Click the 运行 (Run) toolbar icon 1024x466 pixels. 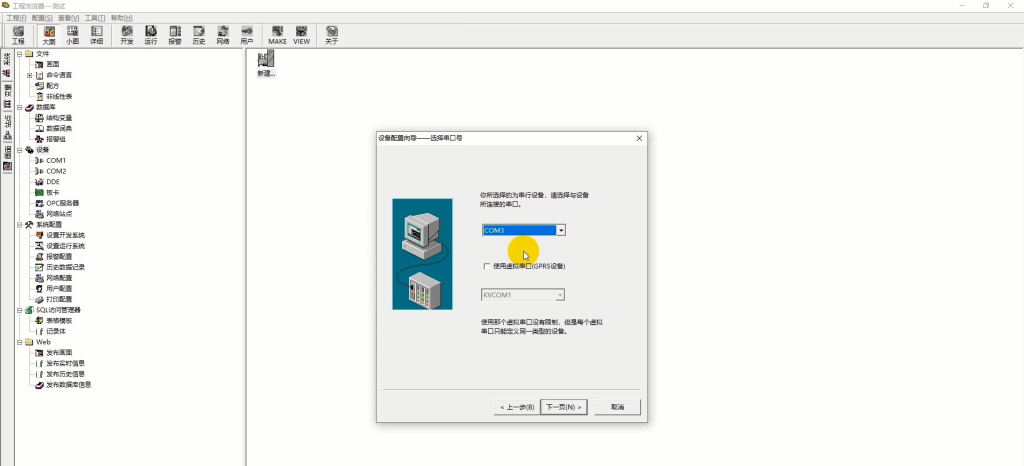[151, 36]
